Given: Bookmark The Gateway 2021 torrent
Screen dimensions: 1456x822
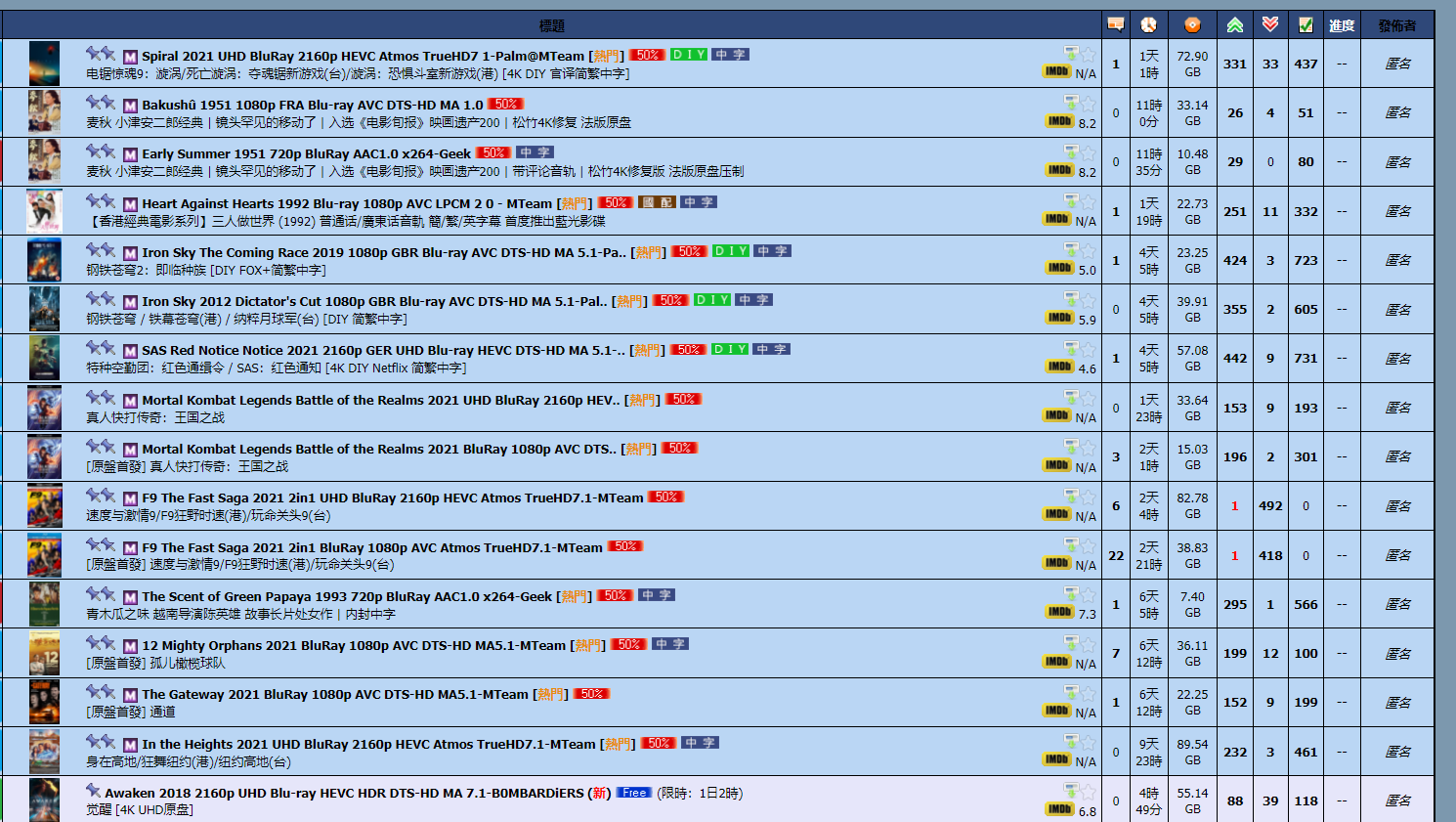Looking at the screenshot, I should pos(1088,693).
